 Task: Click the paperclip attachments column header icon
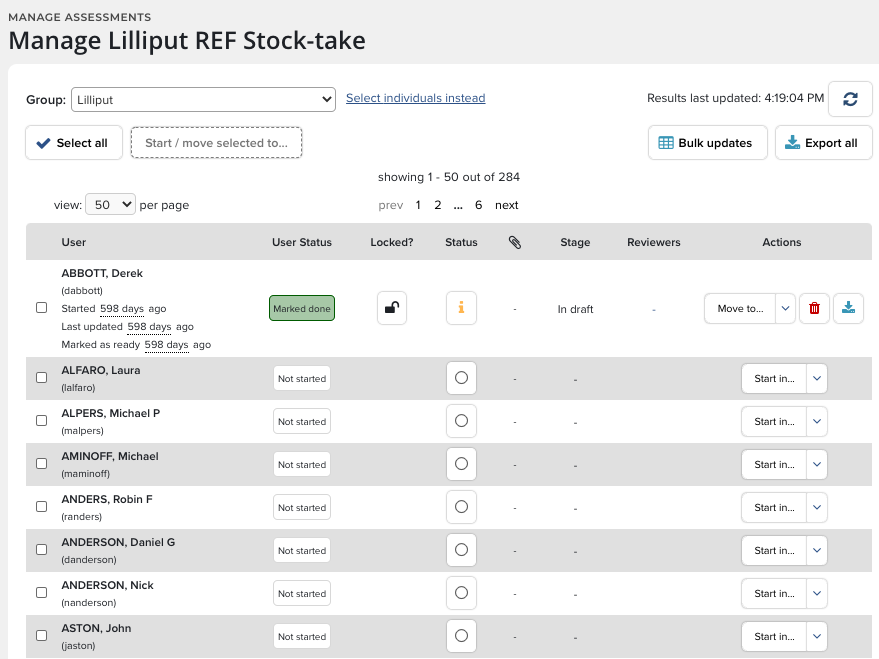click(x=515, y=242)
